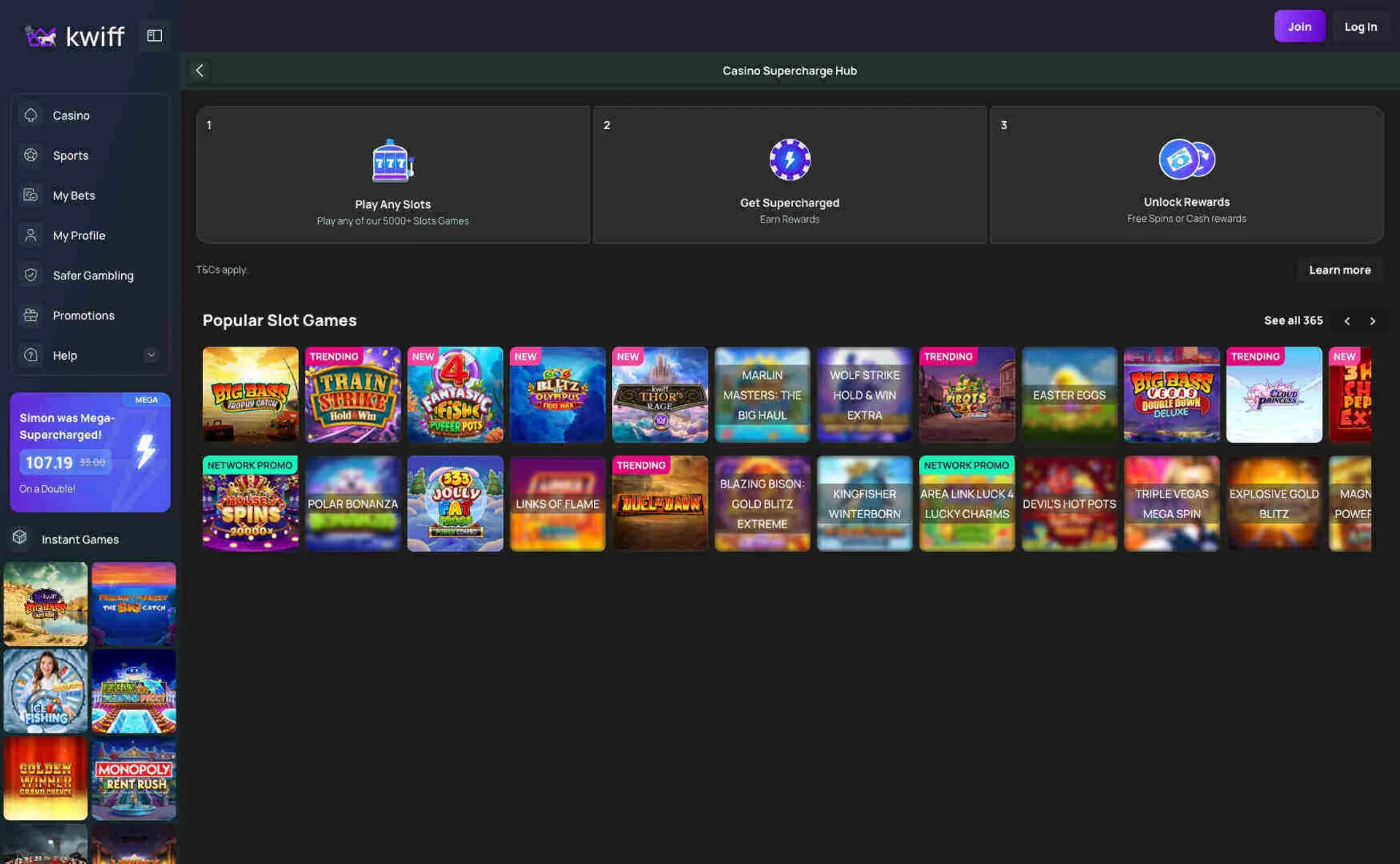Open Devil's Hot Pots game
The image size is (1400, 864).
[x=1069, y=504]
